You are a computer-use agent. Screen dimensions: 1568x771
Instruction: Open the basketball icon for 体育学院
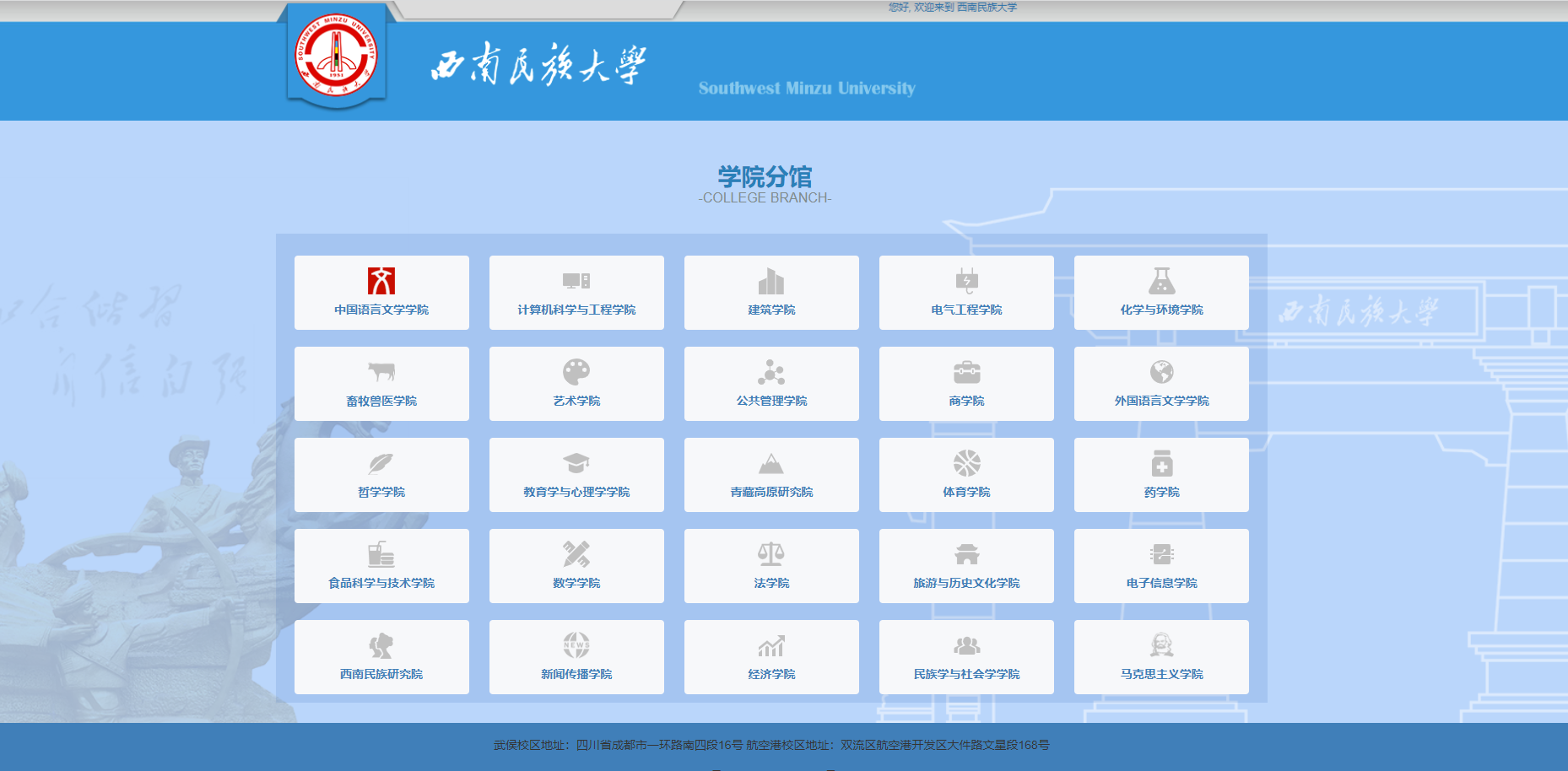tap(966, 463)
